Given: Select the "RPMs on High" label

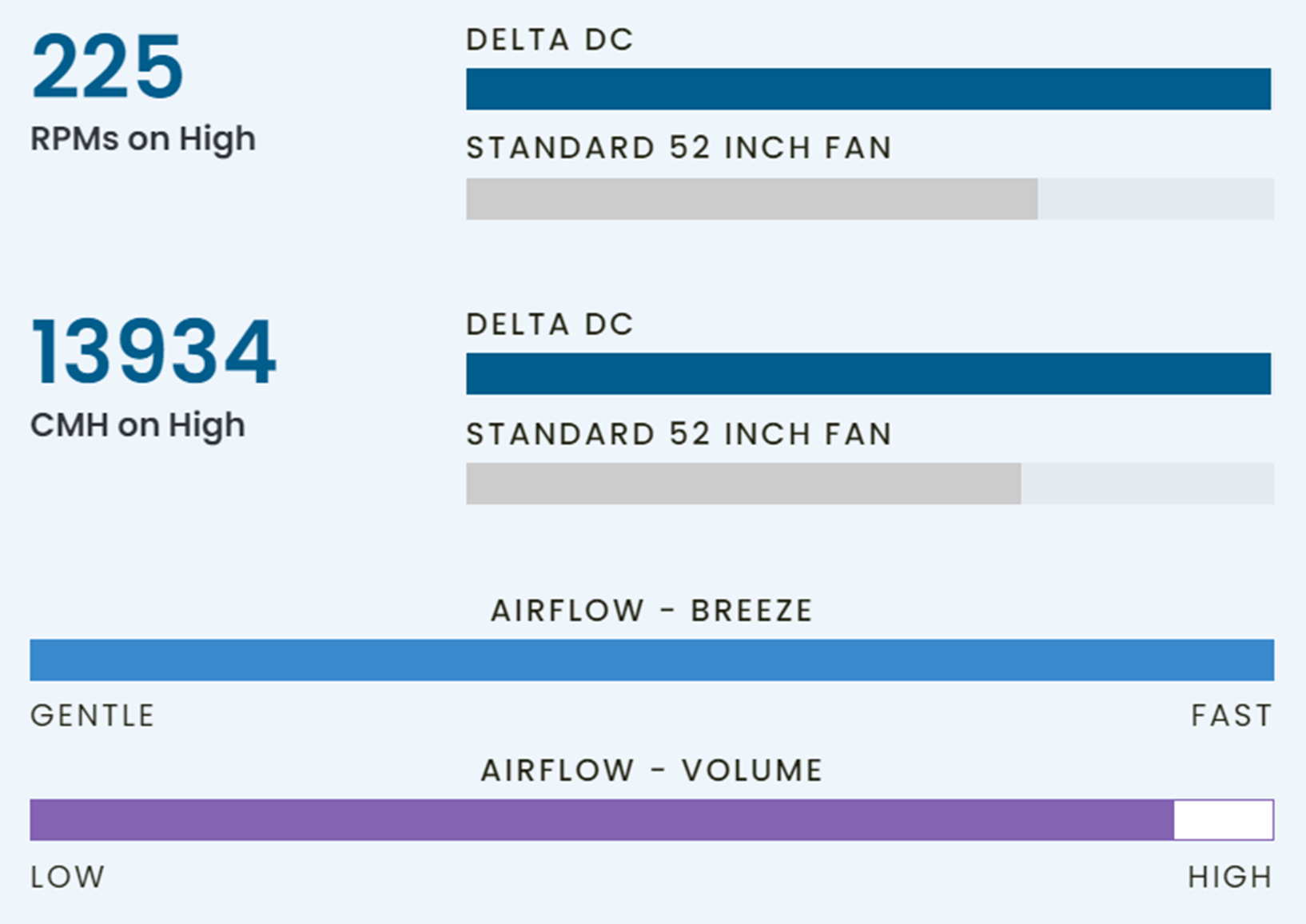Looking at the screenshot, I should coord(143,139).
